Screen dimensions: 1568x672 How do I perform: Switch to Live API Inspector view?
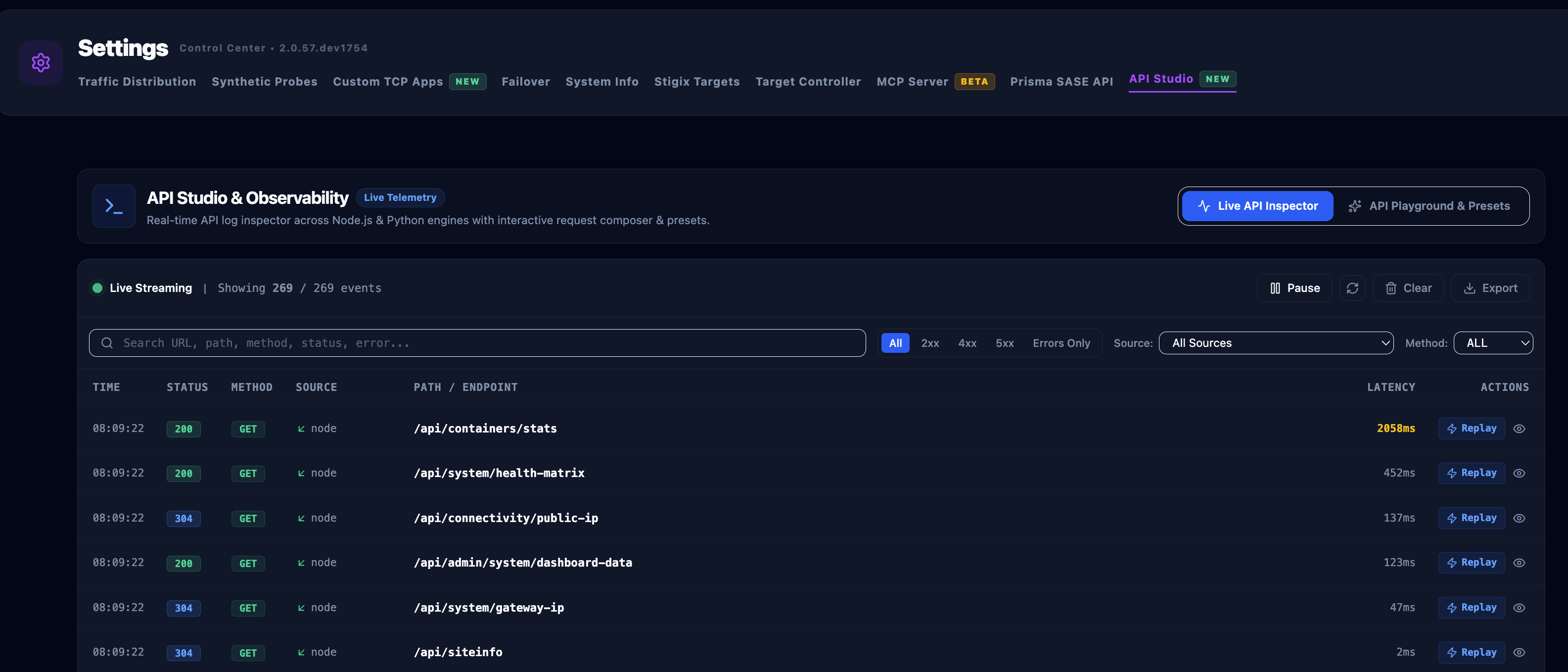tap(1257, 206)
